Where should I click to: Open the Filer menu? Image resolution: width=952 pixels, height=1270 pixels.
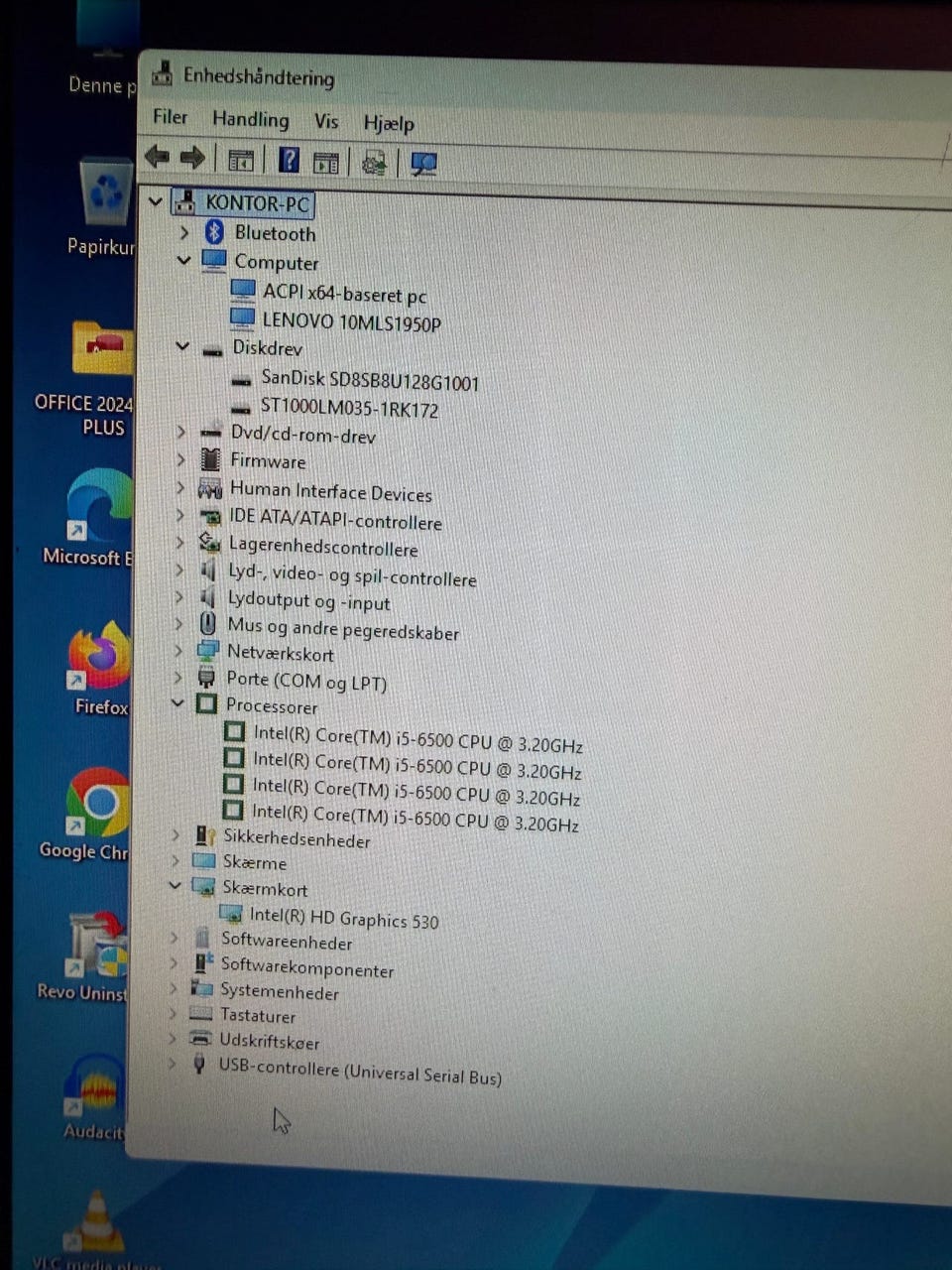click(170, 117)
